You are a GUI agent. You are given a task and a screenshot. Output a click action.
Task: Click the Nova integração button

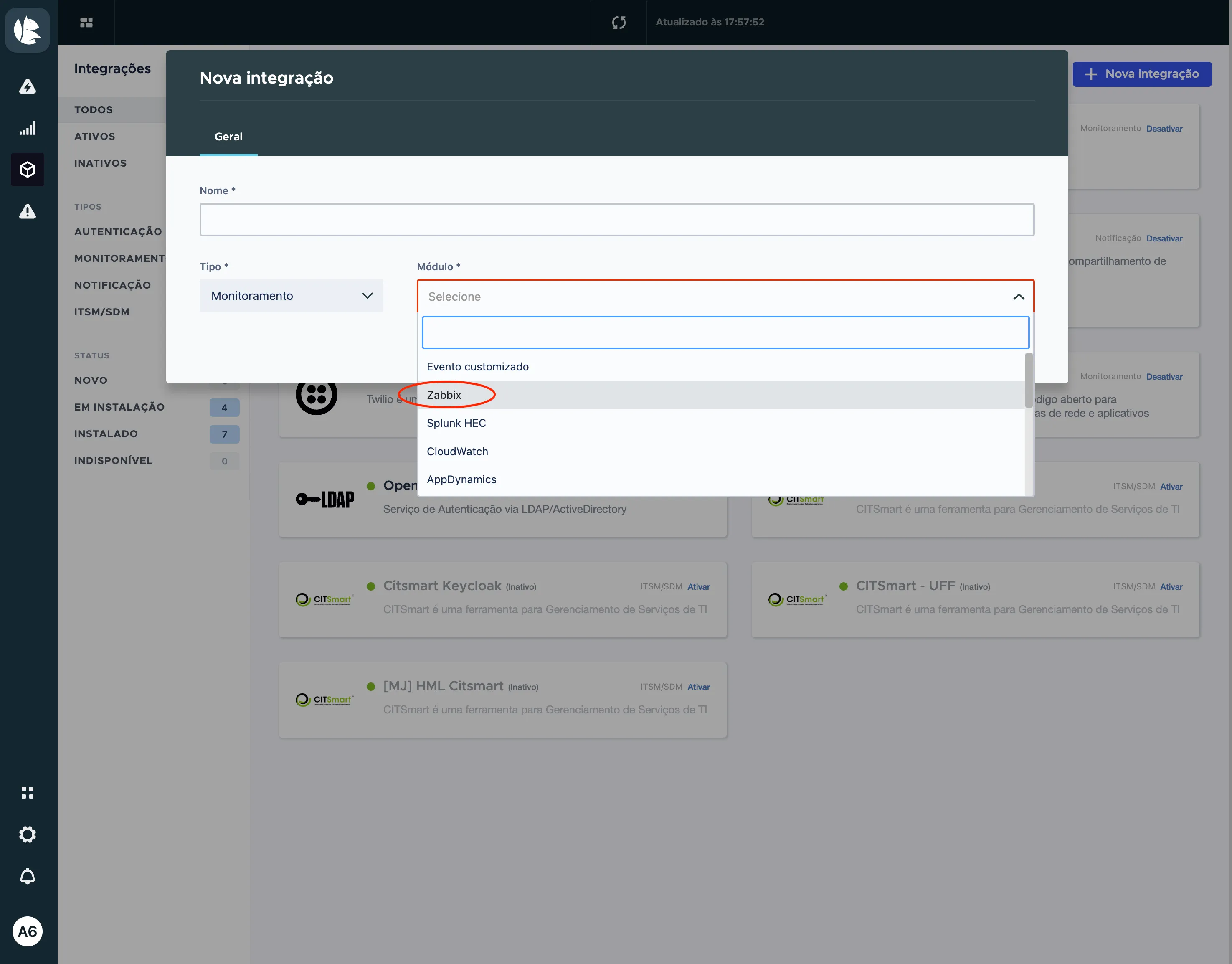click(1142, 74)
